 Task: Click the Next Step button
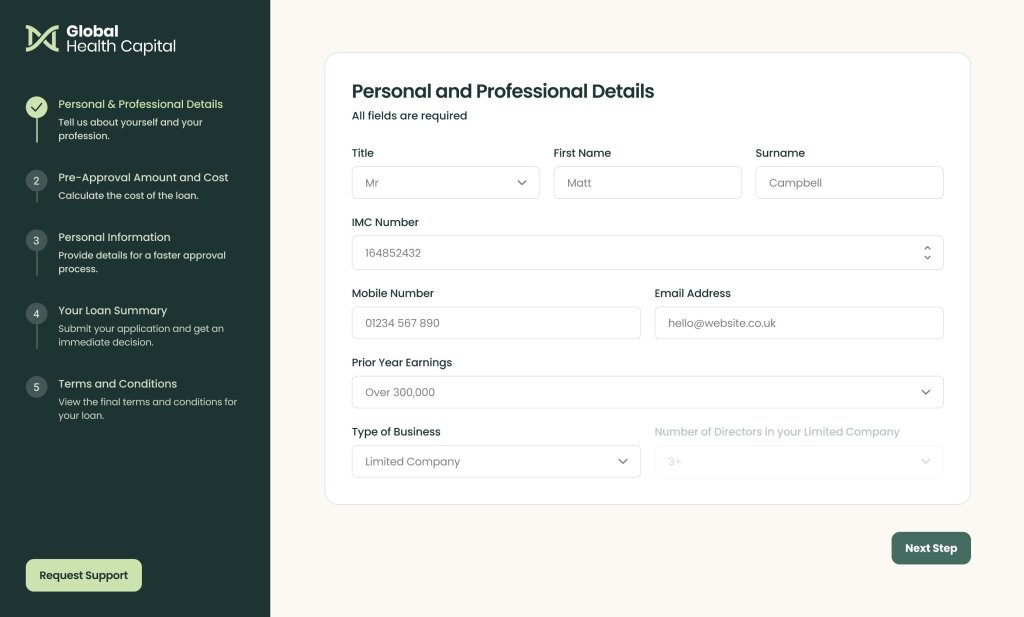930,548
